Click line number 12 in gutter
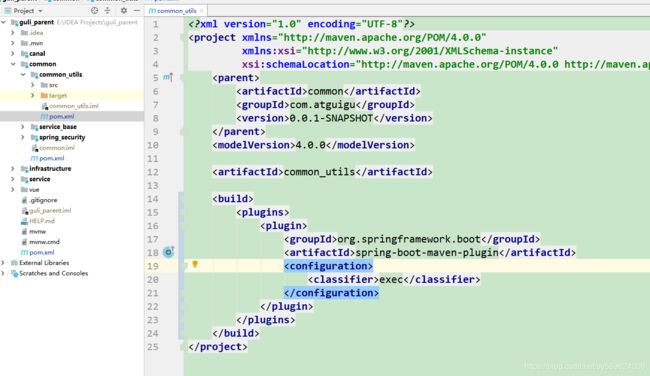 [153, 172]
